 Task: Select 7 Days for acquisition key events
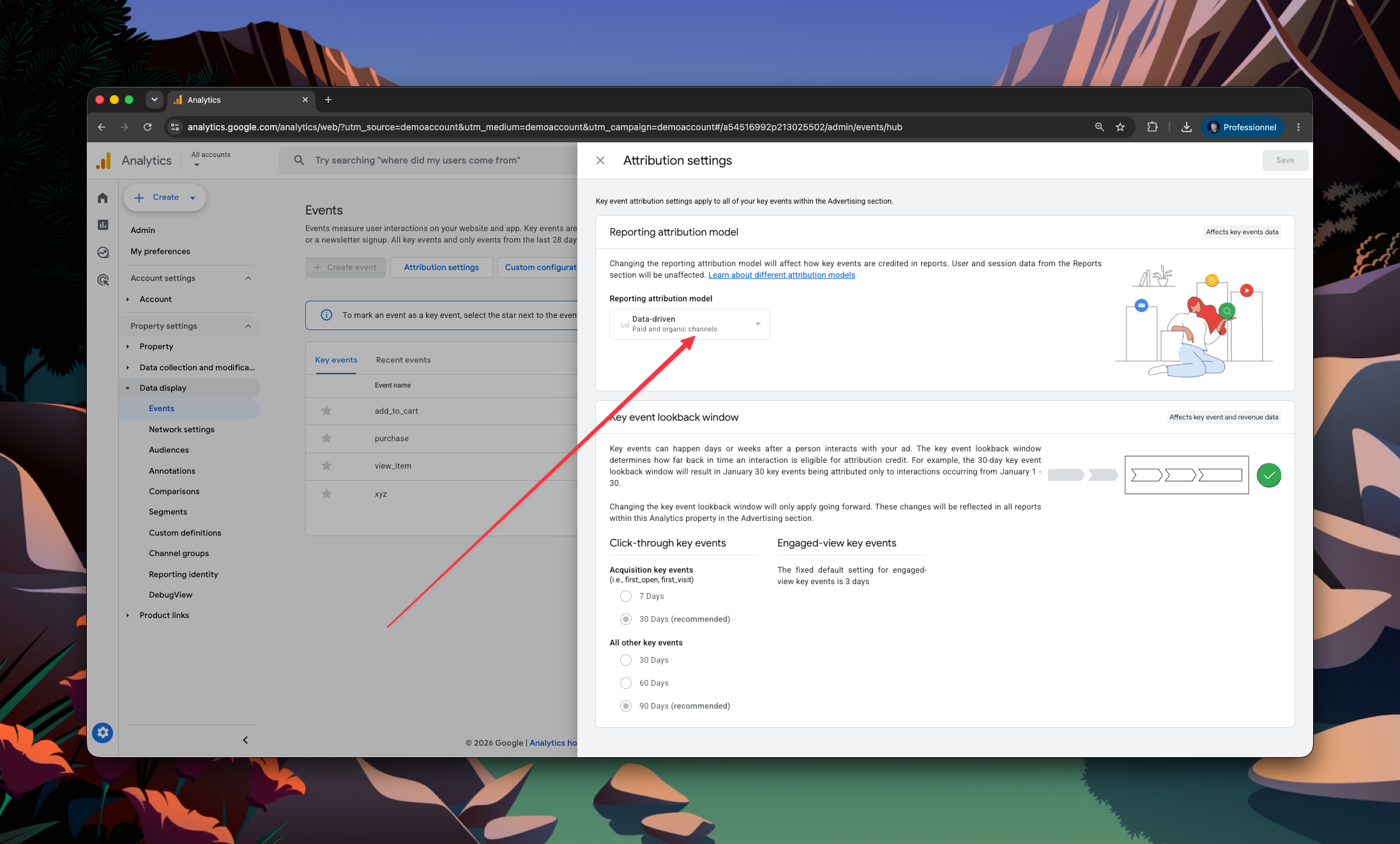(626, 596)
